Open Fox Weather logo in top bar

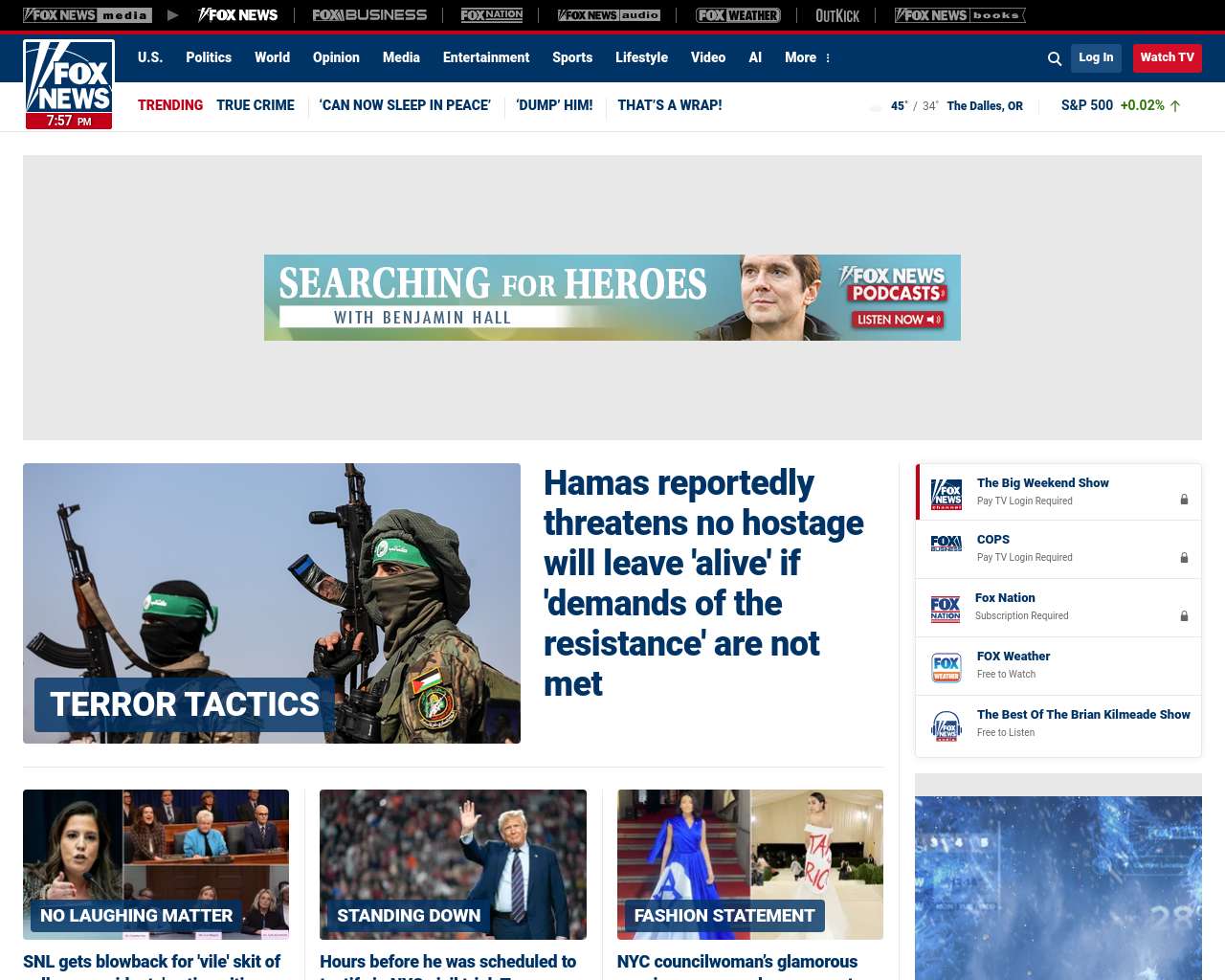[738, 15]
